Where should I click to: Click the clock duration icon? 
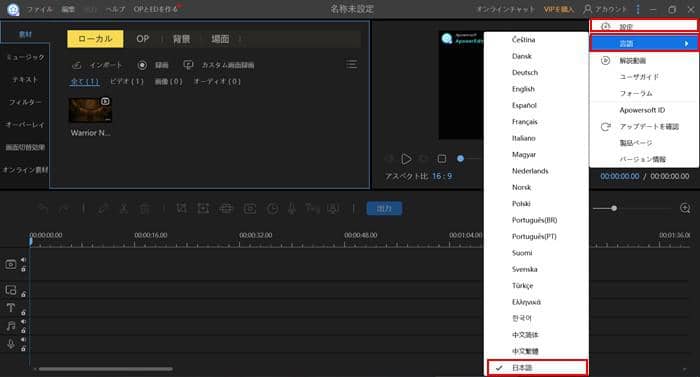pyautogui.click(x=272, y=208)
